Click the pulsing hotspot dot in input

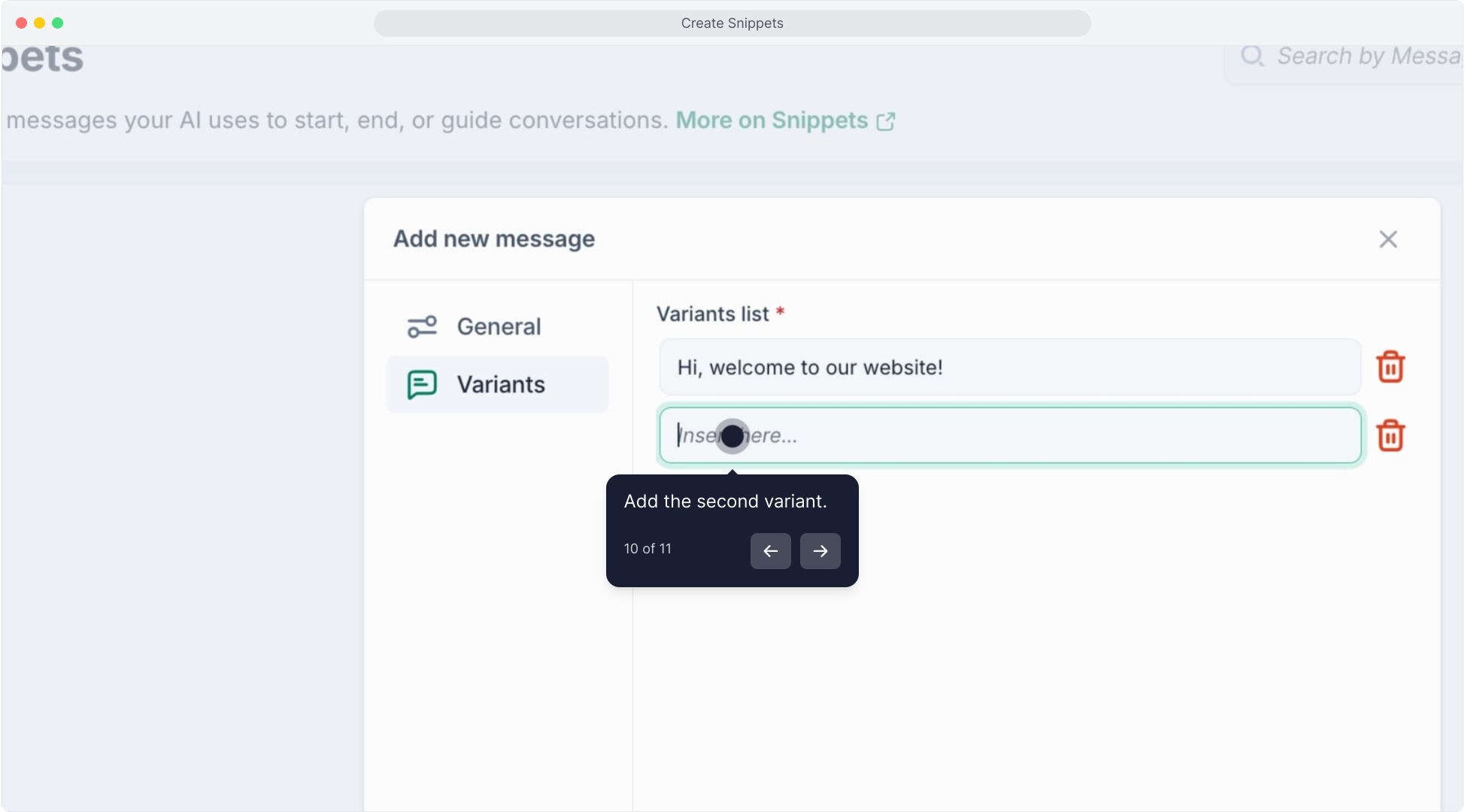click(x=732, y=436)
